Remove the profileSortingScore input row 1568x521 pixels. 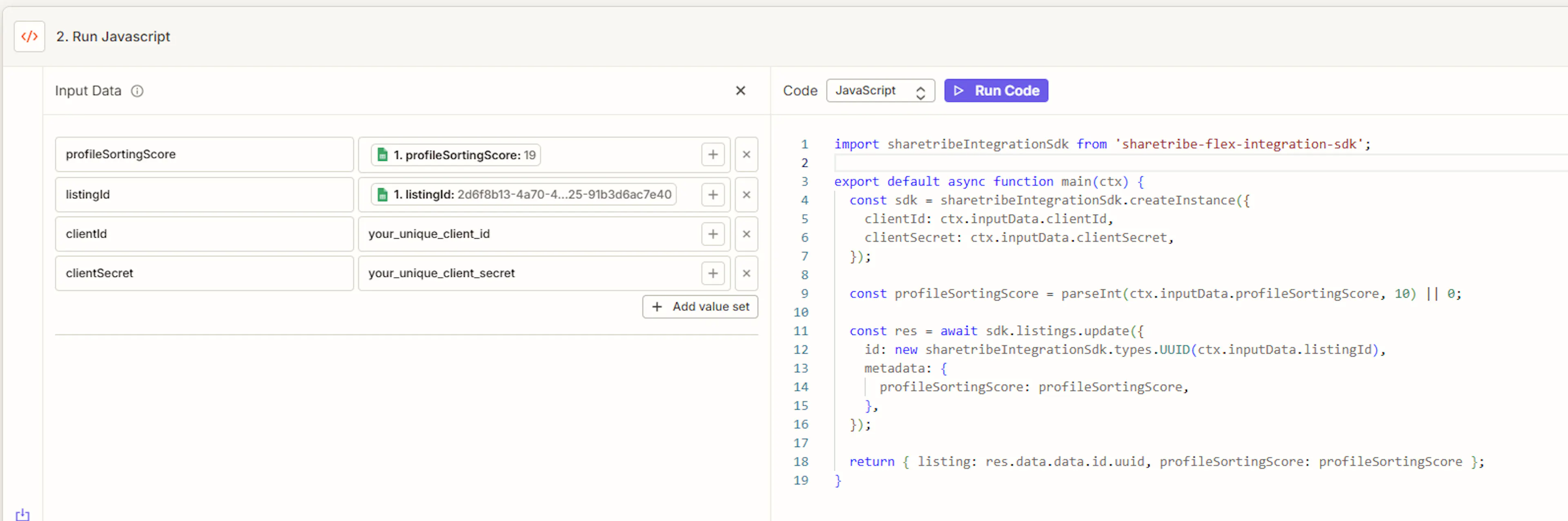click(x=746, y=154)
